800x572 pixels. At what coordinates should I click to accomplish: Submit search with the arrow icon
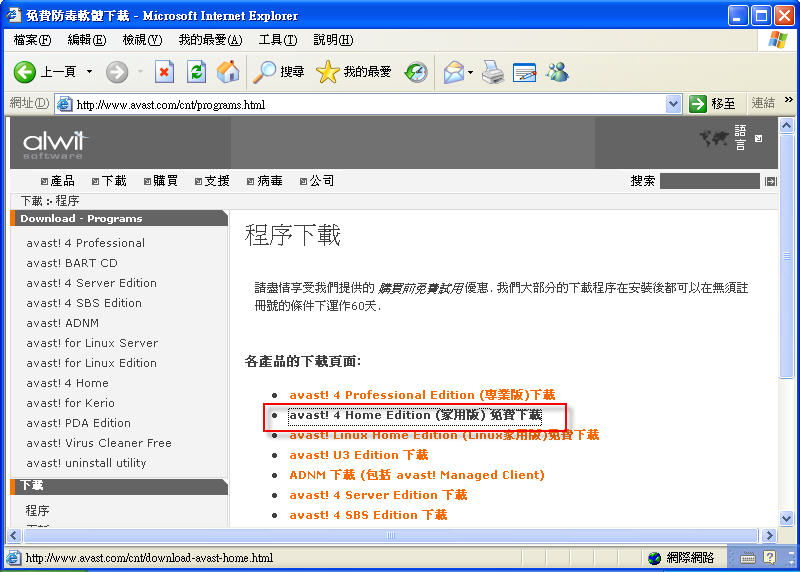coord(771,181)
